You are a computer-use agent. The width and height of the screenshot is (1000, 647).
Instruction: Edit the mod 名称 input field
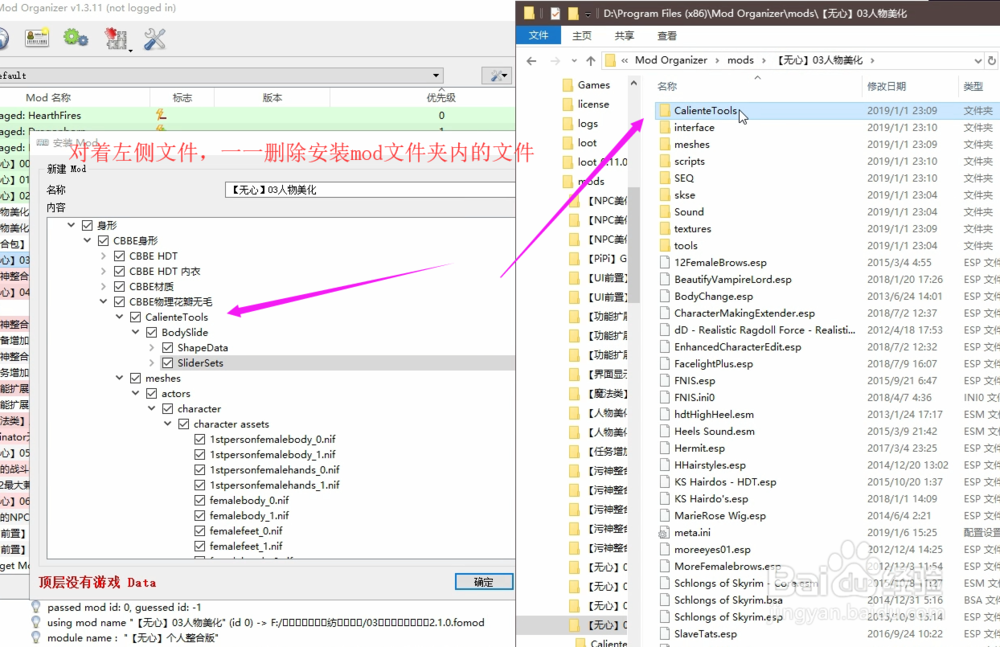coord(369,190)
